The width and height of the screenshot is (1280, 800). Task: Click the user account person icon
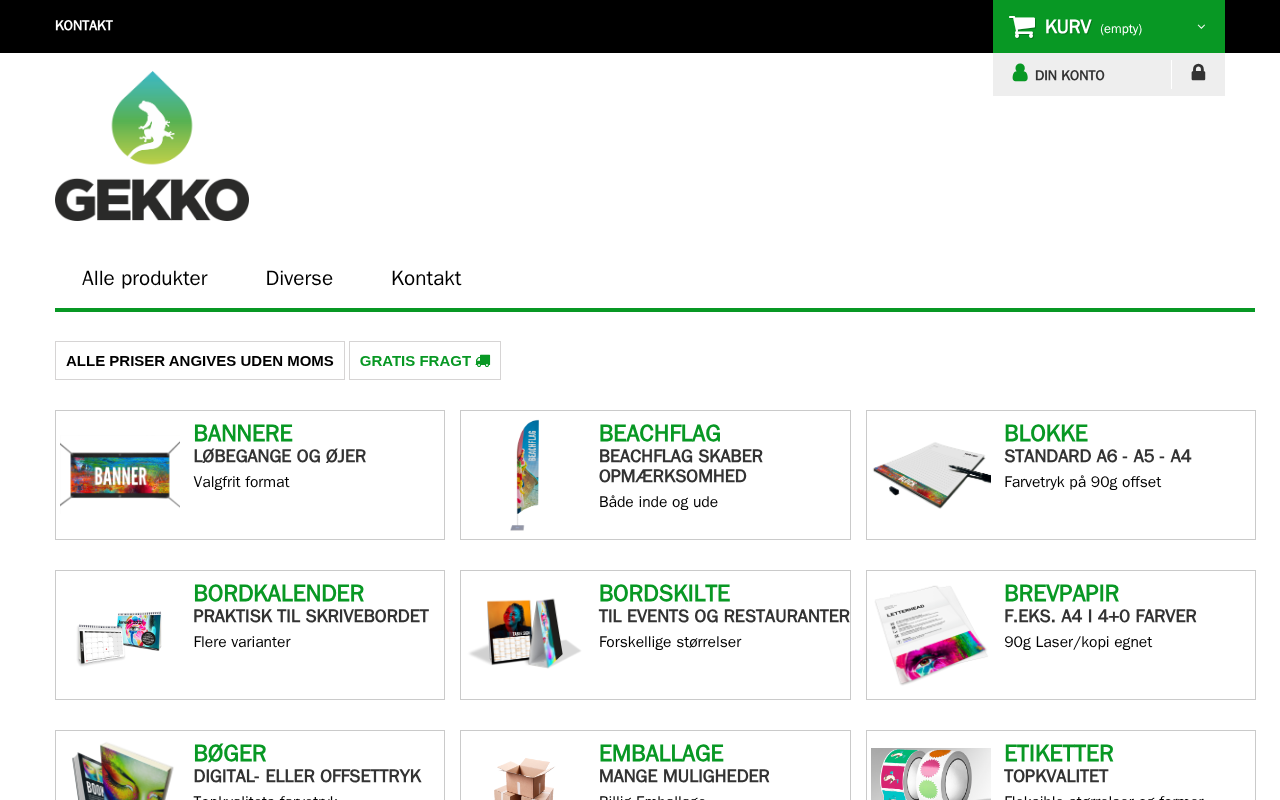[x=1020, y=73]
